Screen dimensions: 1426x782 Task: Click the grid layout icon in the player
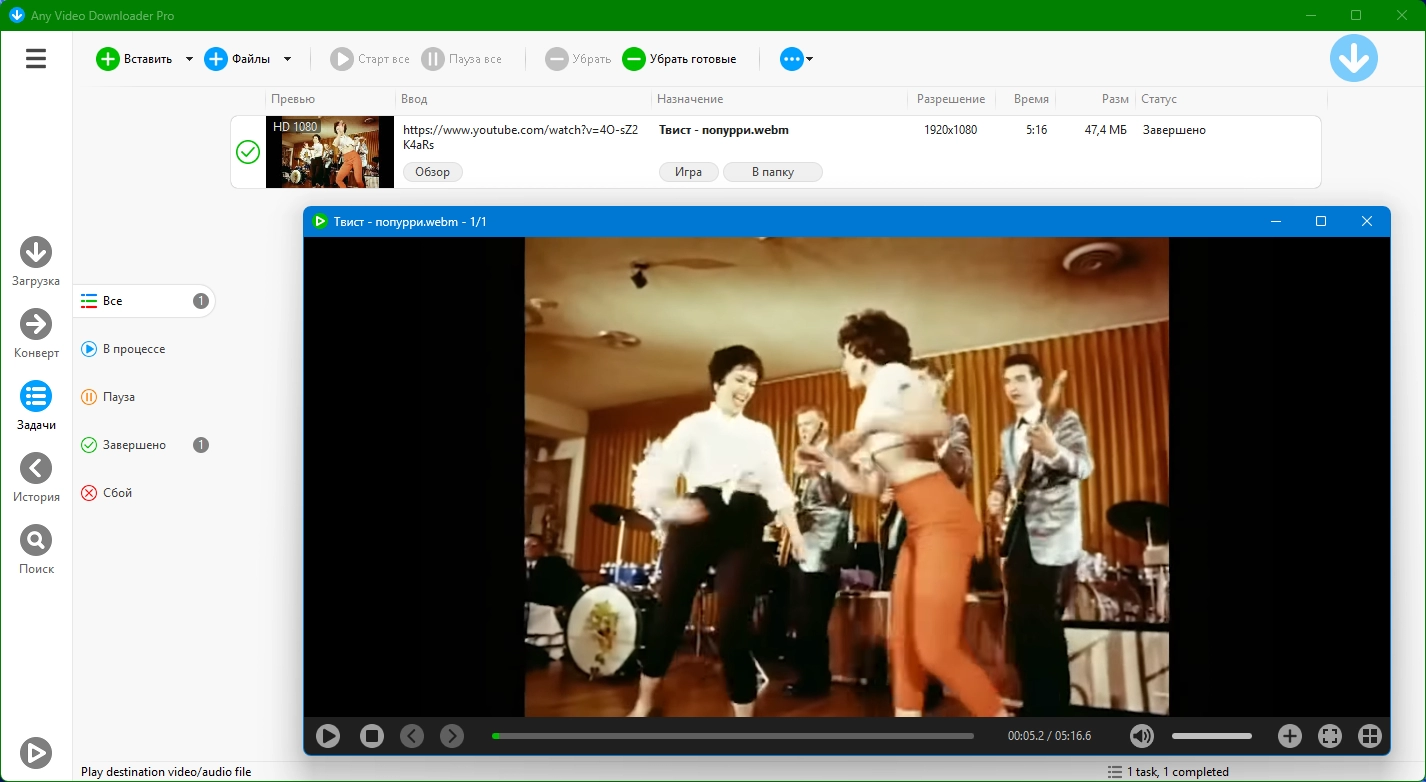1370,736
